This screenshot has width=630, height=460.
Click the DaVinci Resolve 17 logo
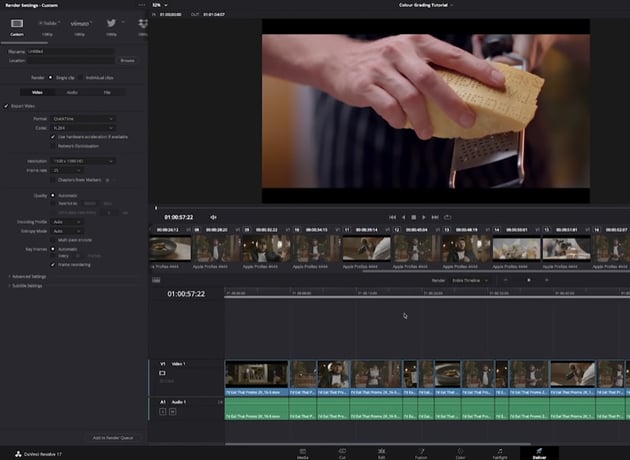18,454
